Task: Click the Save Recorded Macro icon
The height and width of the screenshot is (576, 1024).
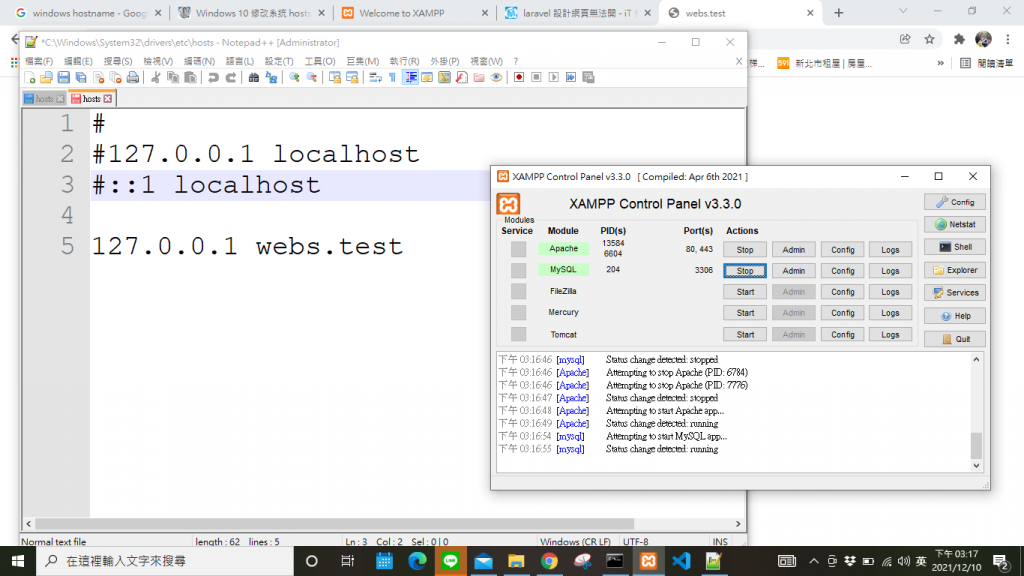Action: [588, 78]
